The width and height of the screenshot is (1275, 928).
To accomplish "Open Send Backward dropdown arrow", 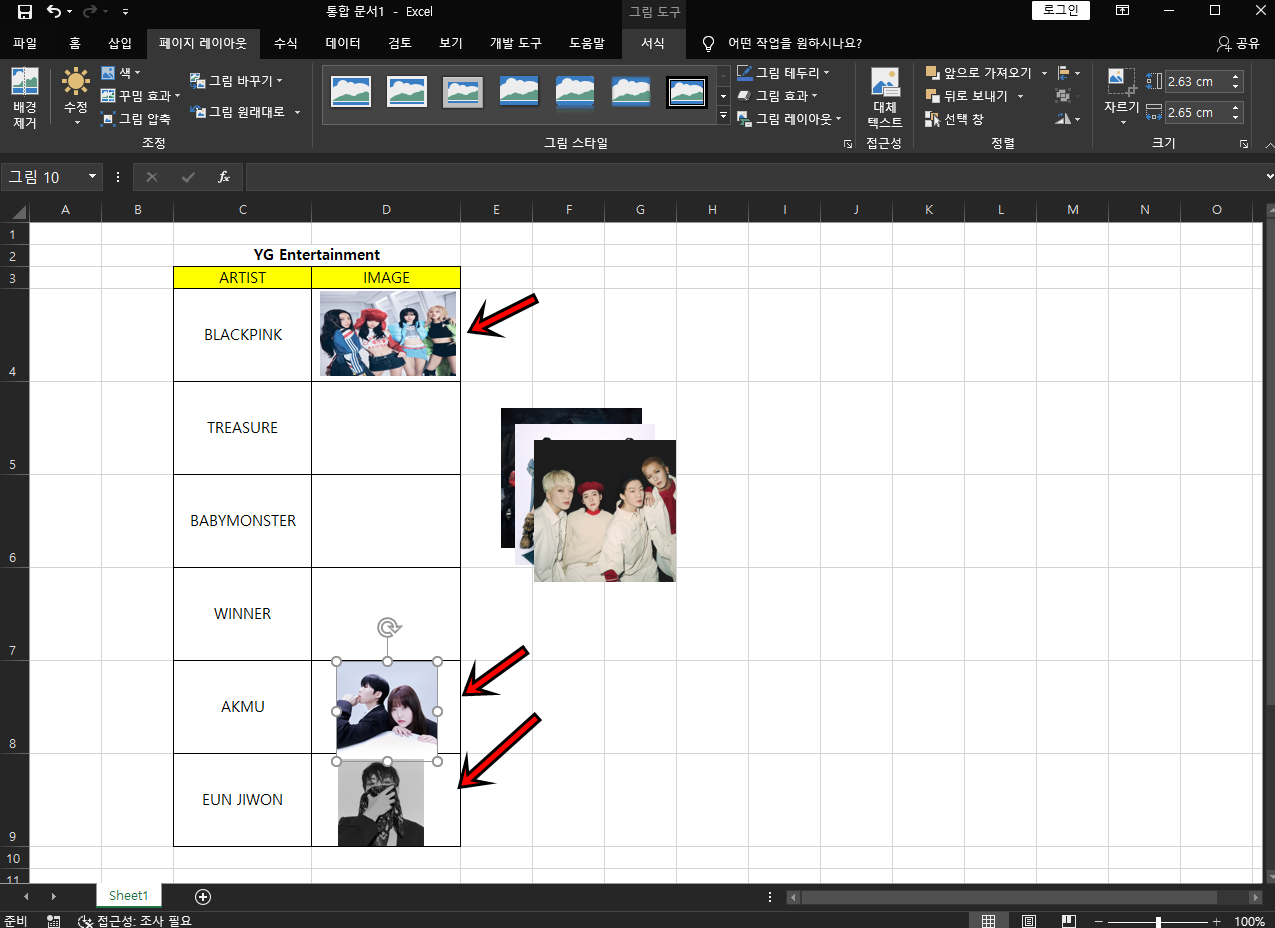I will click(x=1020, y=96).
